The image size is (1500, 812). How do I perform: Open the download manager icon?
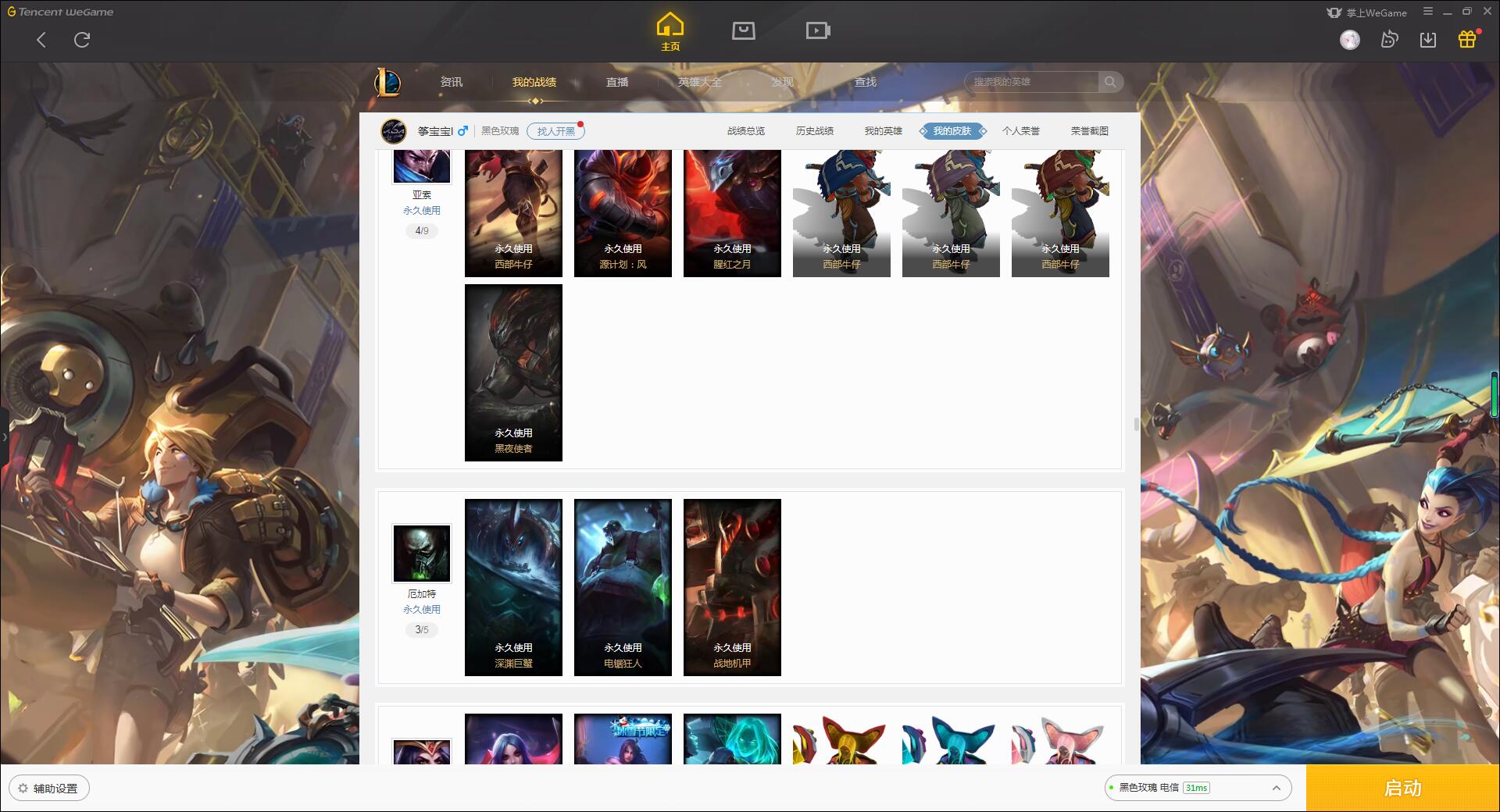pos(1428,40)
